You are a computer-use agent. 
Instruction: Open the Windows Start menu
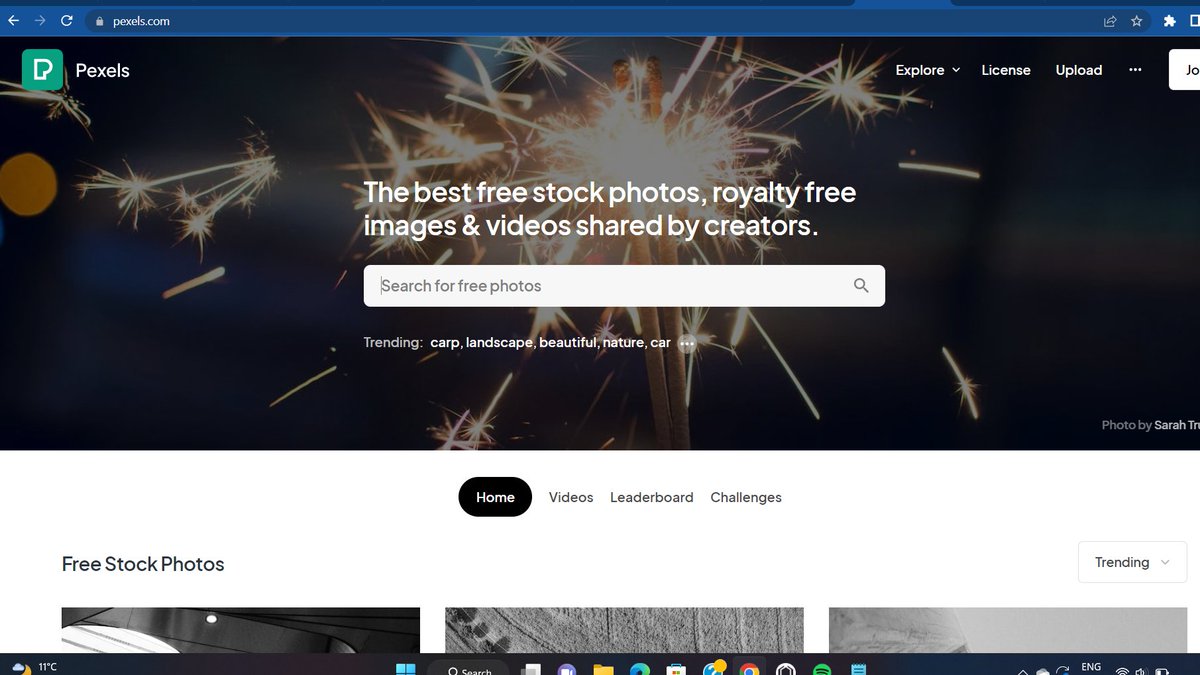[x=406, y=669]
